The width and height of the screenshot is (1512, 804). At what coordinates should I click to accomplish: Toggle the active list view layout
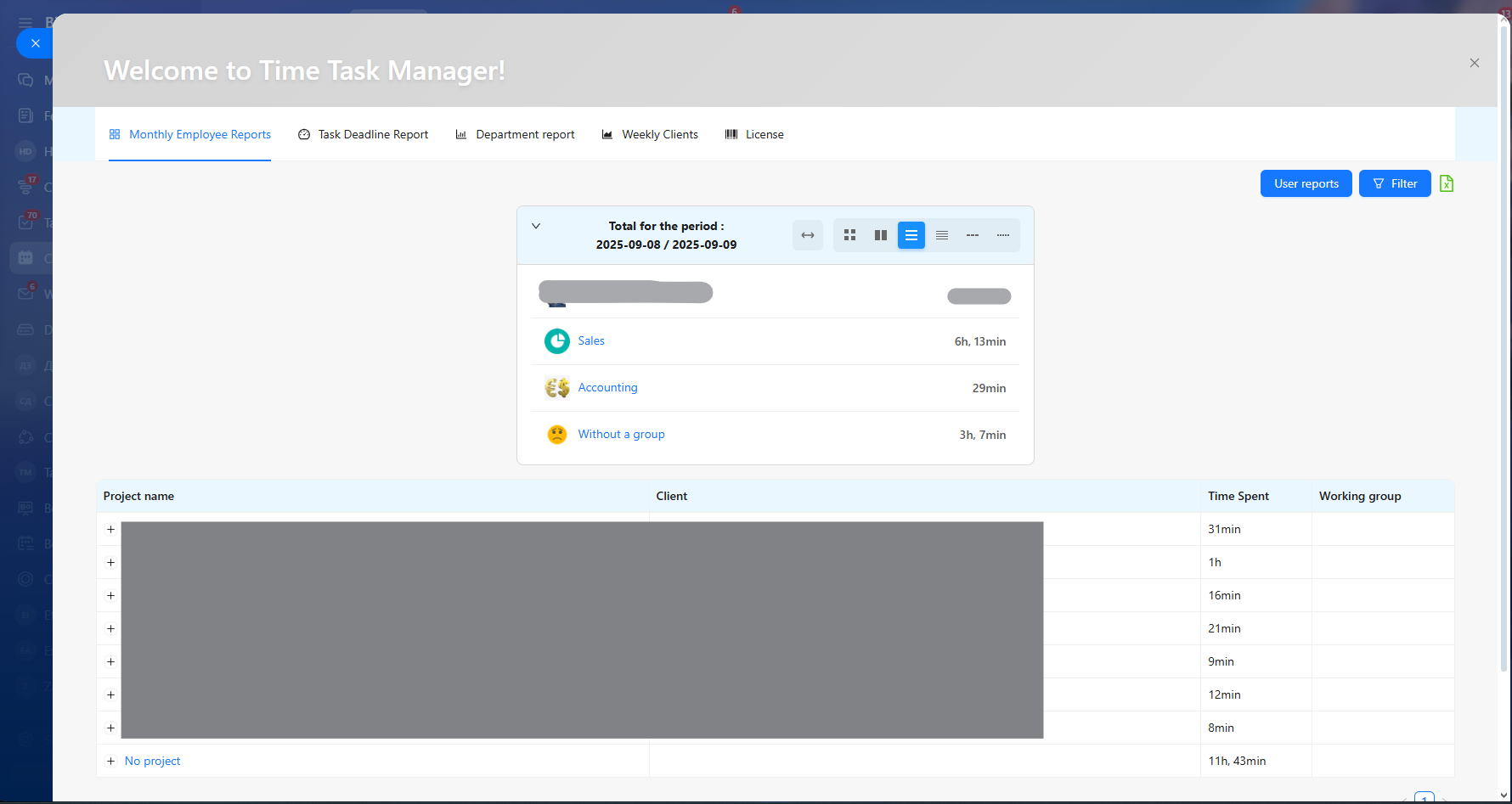(911, 235)
